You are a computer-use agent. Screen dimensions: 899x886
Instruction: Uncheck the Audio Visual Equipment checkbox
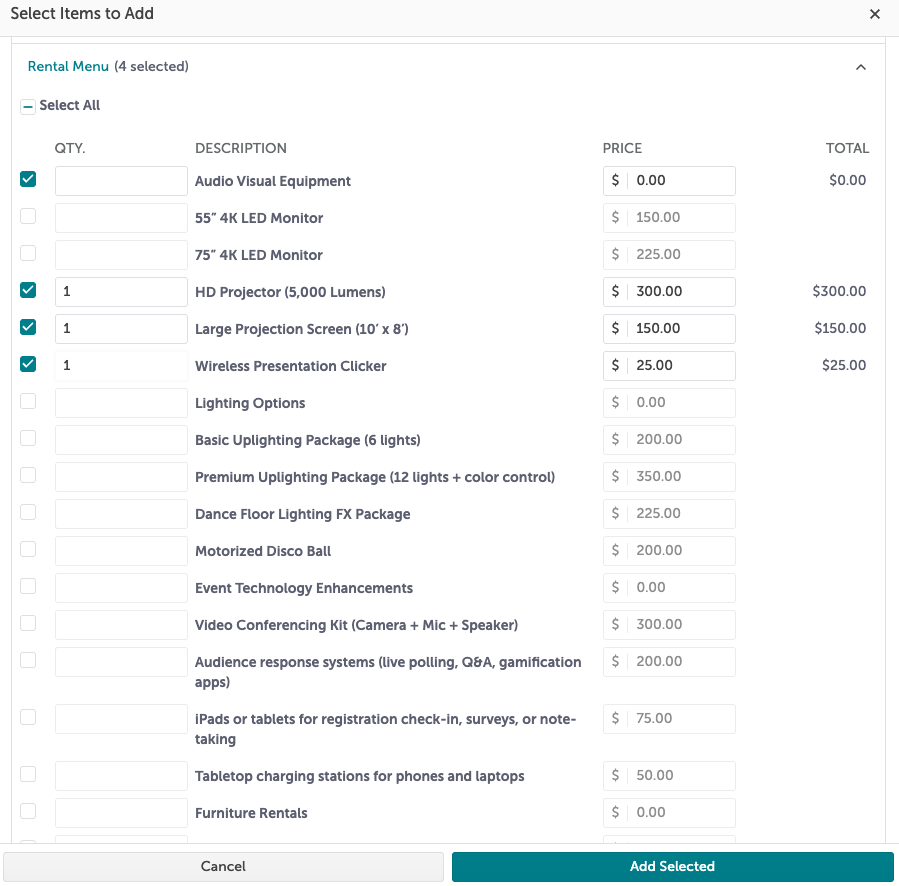pyautogui.click(x=28, y=179)
